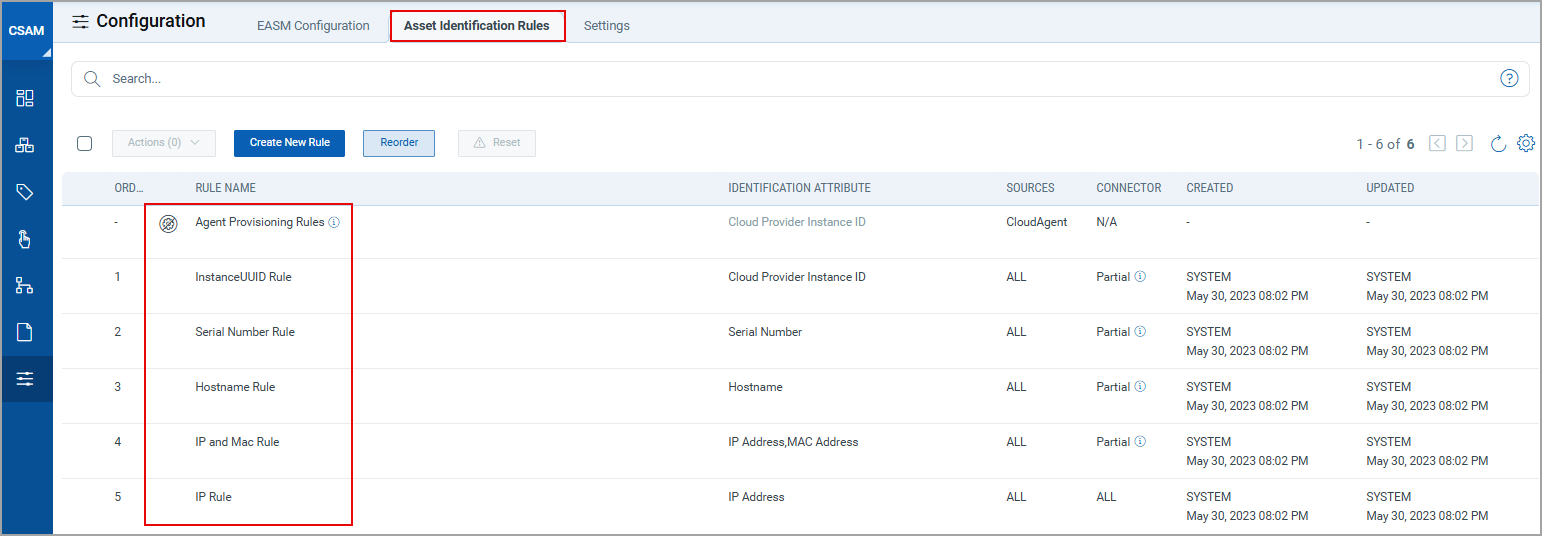Click the CloudAgent source cell
The height and width of the screenshot is (536, 1542).
point(1037,222)
